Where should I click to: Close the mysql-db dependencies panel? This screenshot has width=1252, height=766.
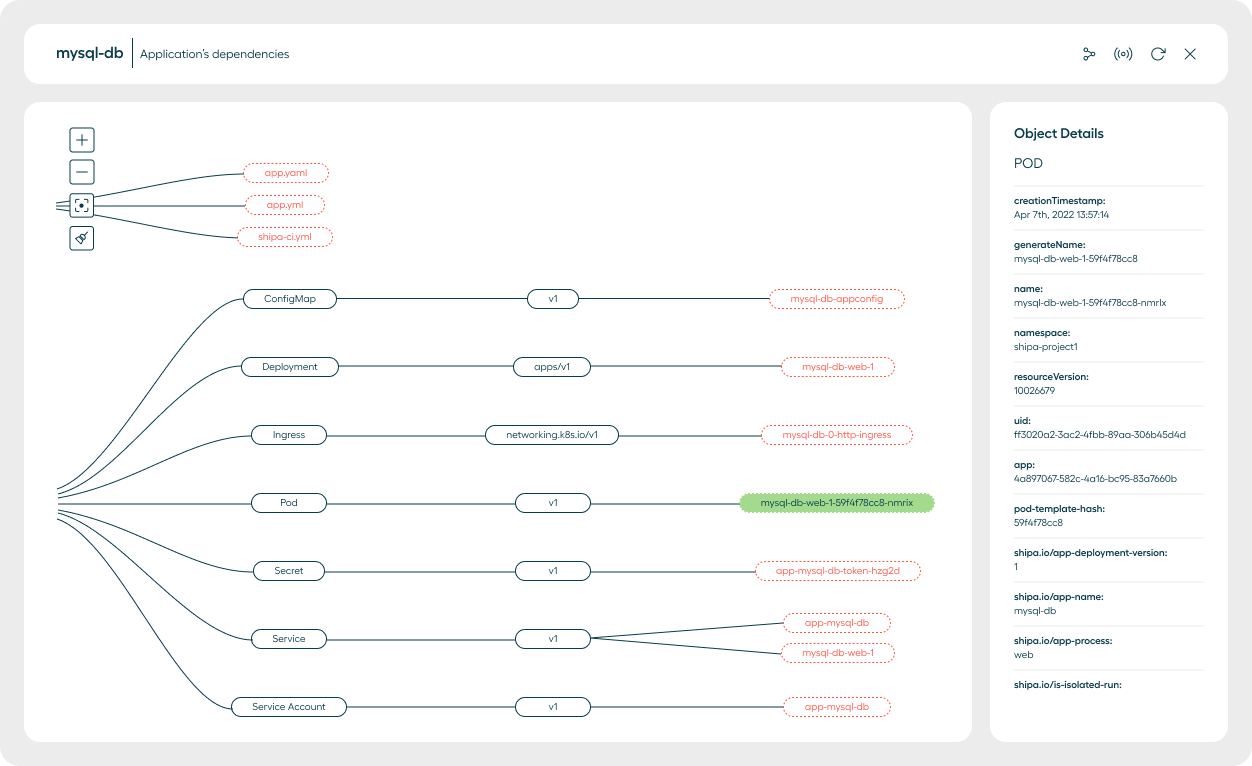1190,54
